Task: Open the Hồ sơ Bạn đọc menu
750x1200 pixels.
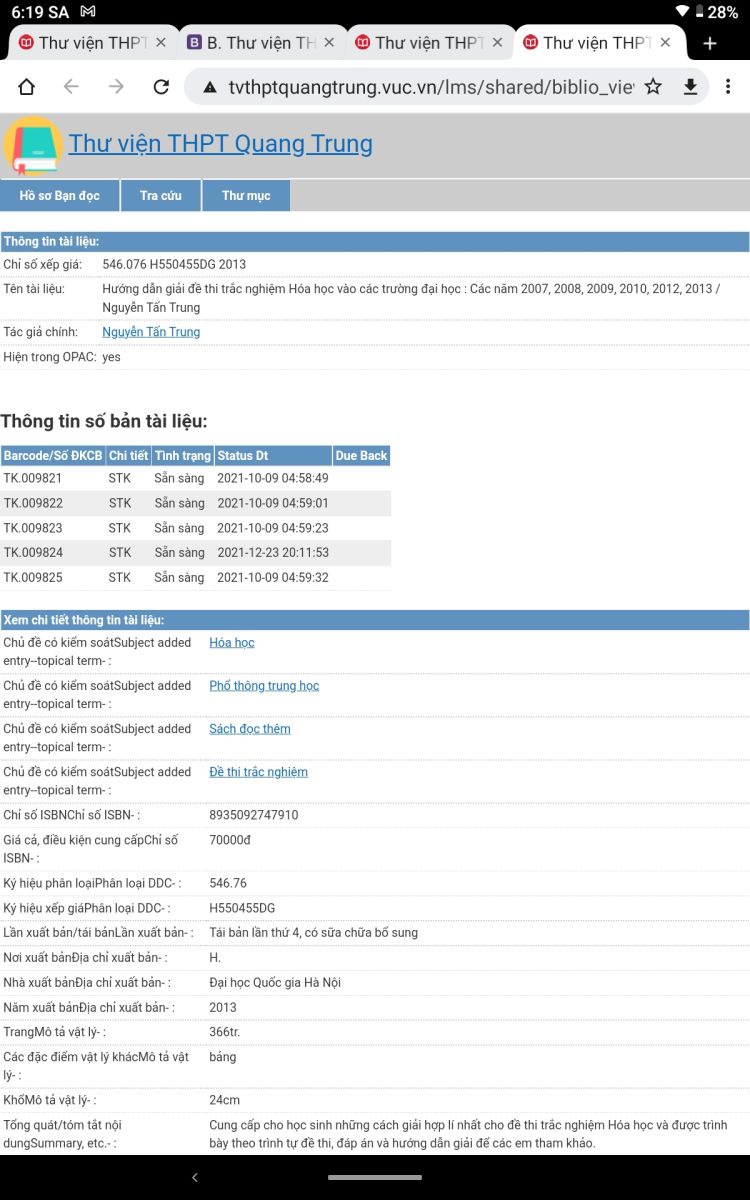Action: (60, 196)
